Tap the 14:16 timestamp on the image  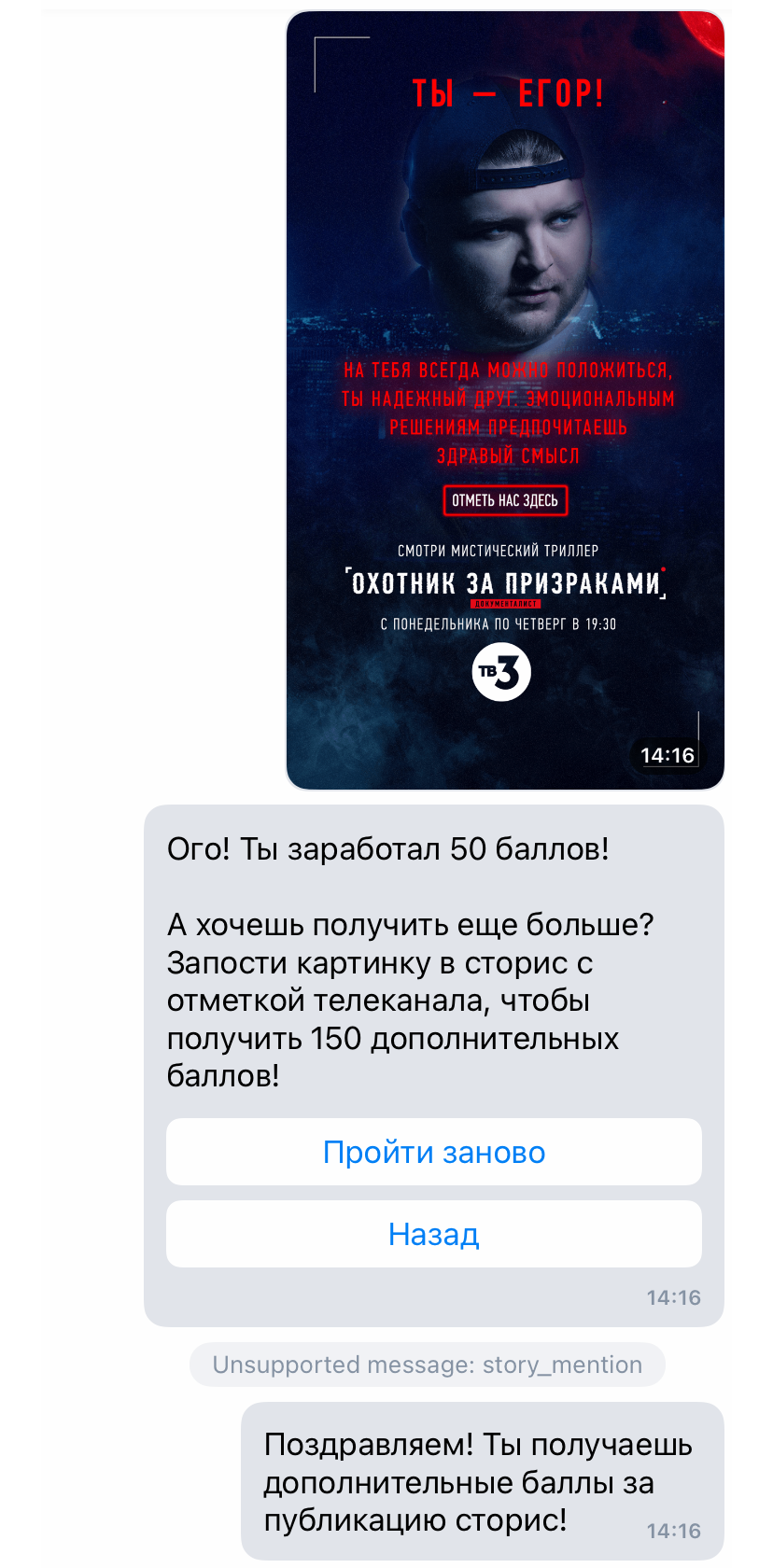[x=668, y=755]
